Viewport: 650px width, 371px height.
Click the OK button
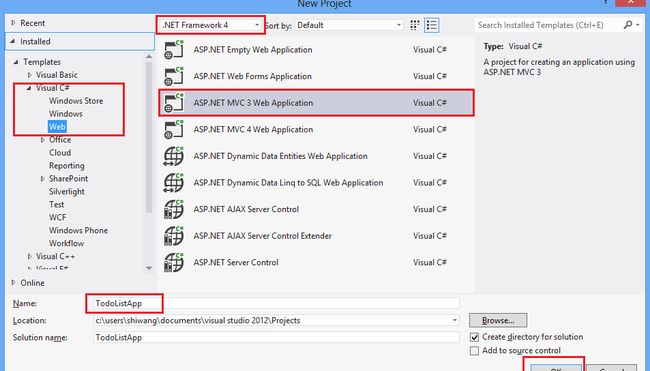pyautogui.click(x=556, y=368)
